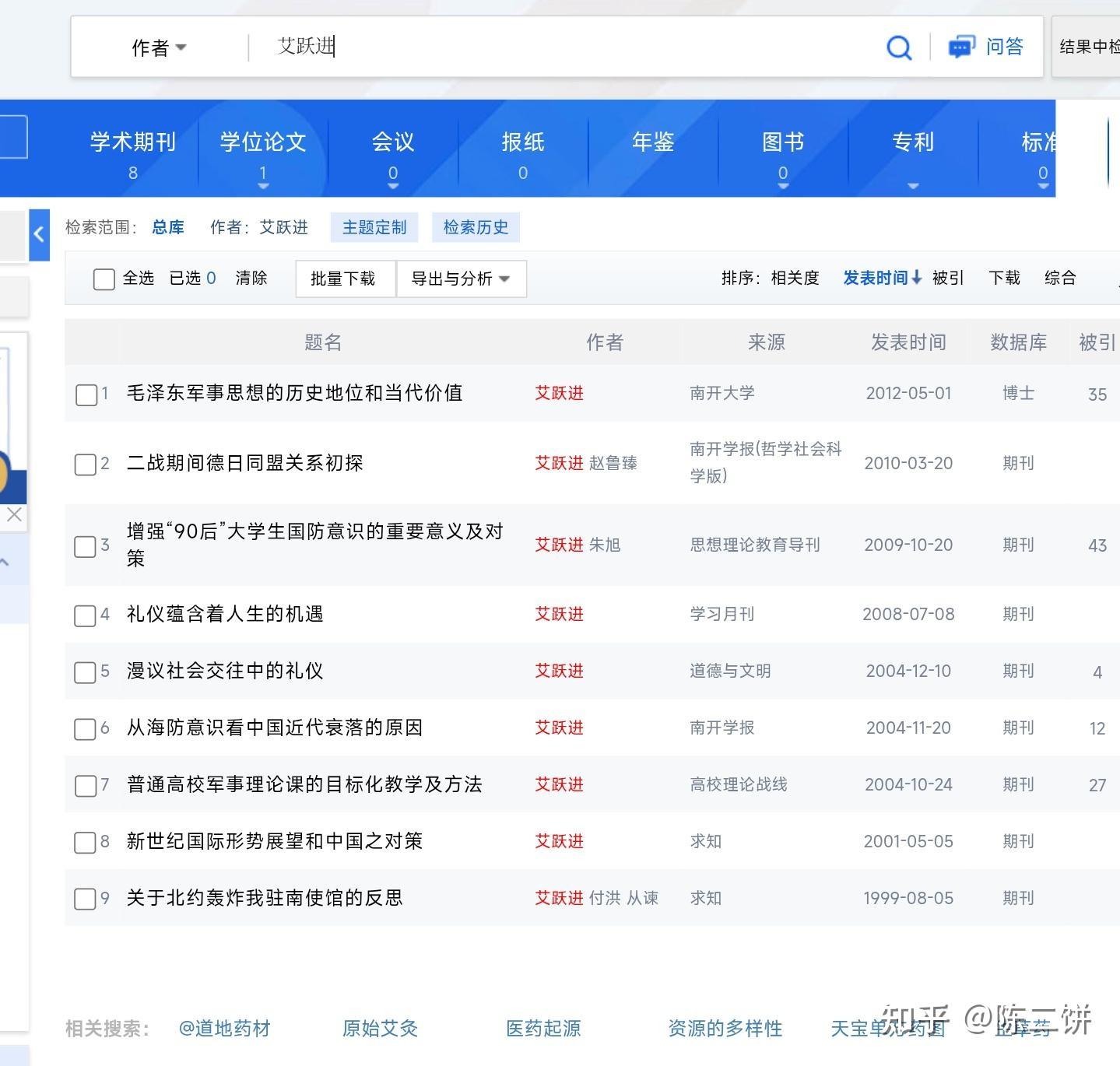This screenshot has height=1066, width=1120.
Task: Sort results by 综合
Action: click(x=1060, y=278)
